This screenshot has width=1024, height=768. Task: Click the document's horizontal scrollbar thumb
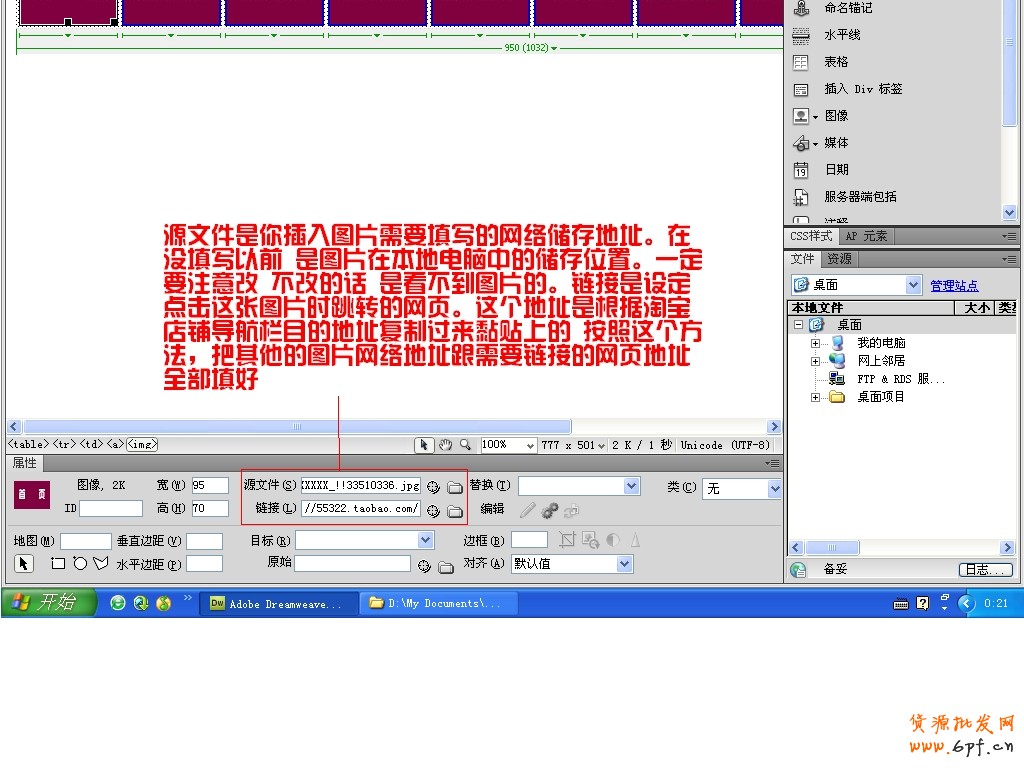(x=297, y=427)
